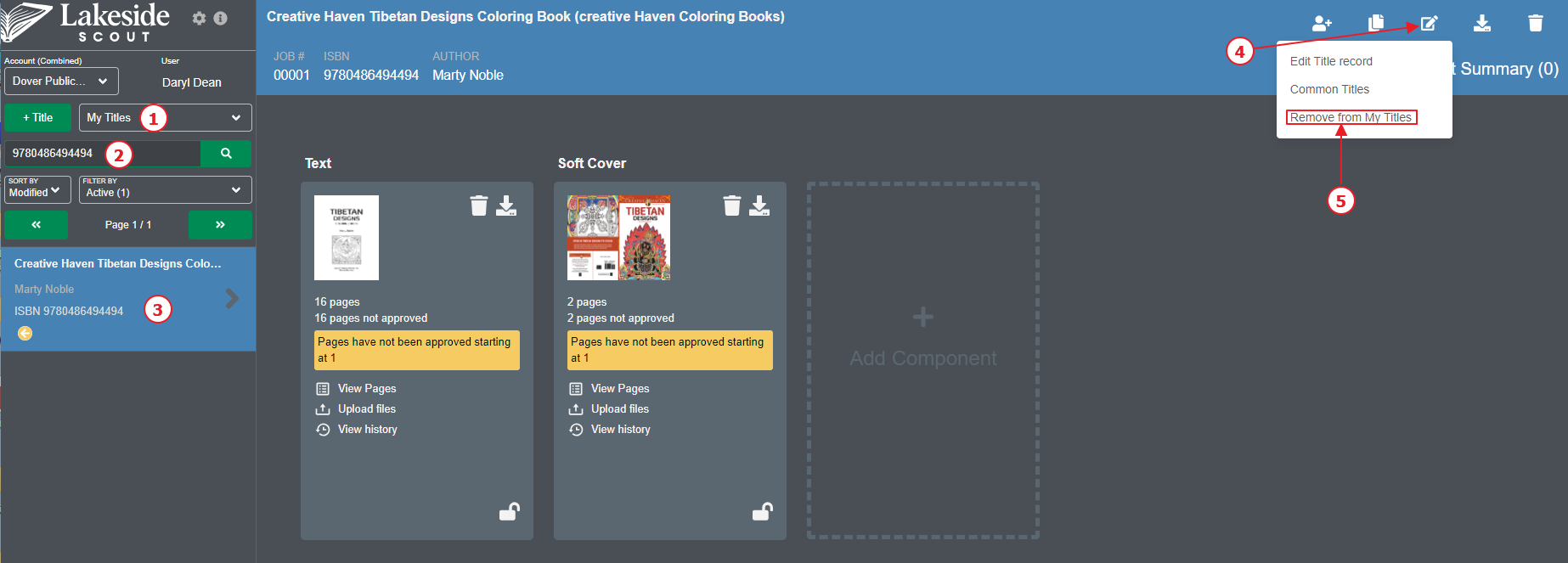The width and height of the screenshot is (1568, 563).
Task: Click yellow back arrow on title card
Action: [25, 333]
